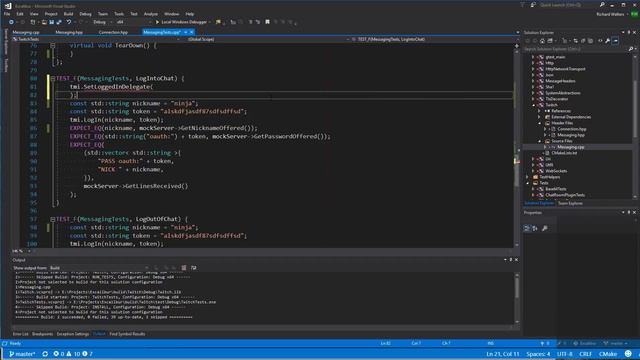Click the Collapse All icon in Solution Explorer
Screen dimensions: 640x360
[583, 41]
